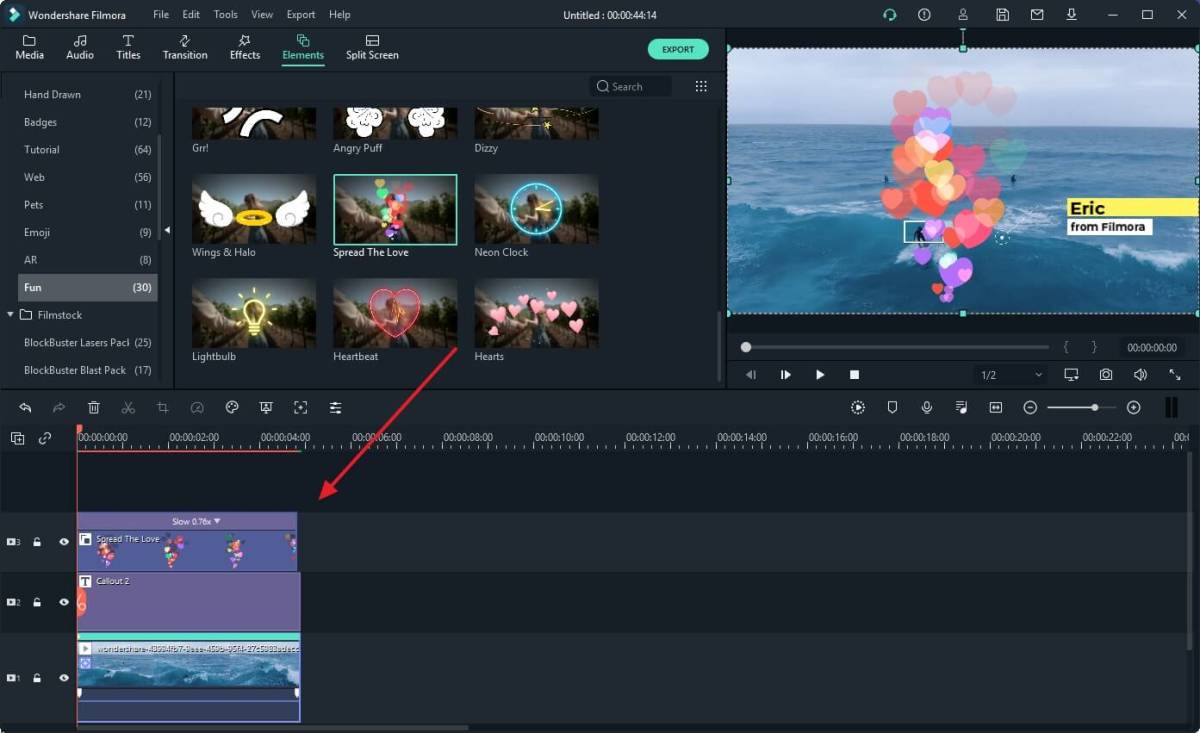The image size is (1200, 733).
Task: Open the preview quality 1/2 dropdown
Action: (1010, 375)
